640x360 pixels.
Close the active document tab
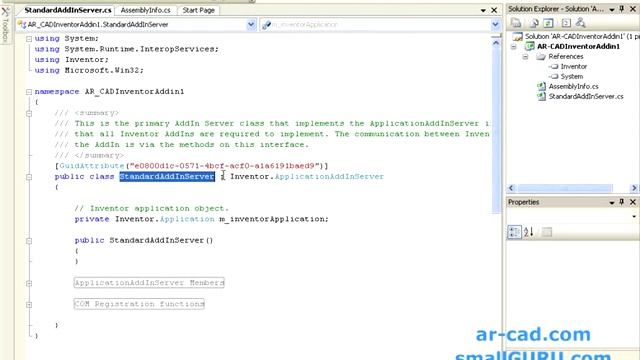(494, 10)
